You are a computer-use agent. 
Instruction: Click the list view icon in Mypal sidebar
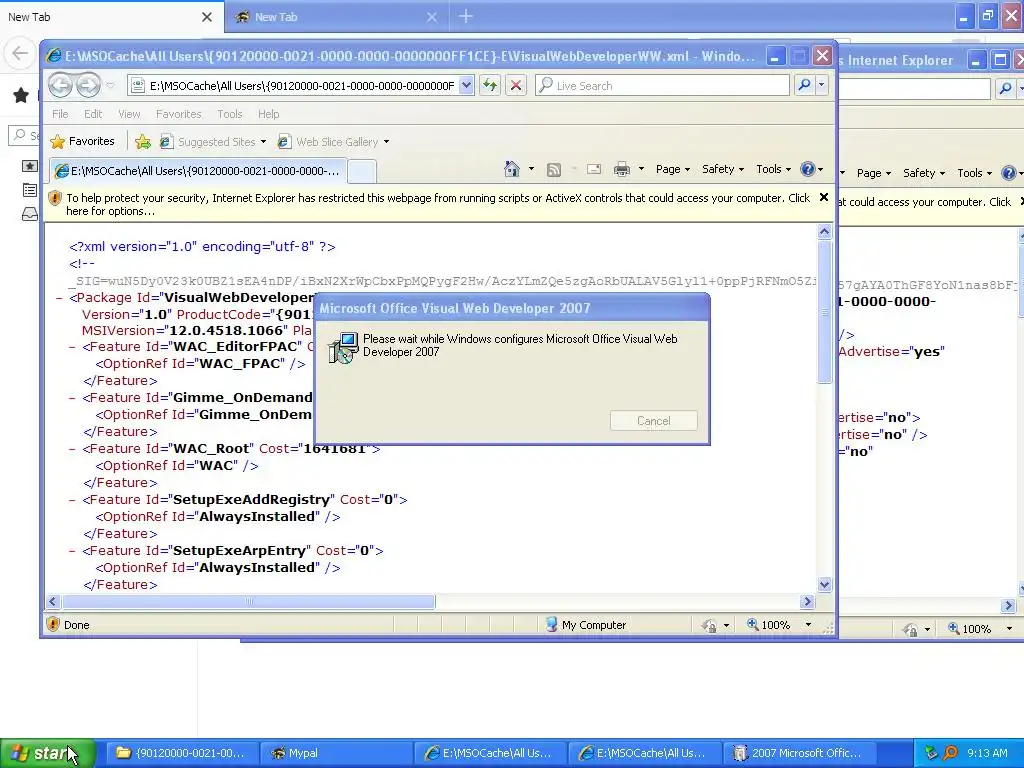click(x=29, y=190)
